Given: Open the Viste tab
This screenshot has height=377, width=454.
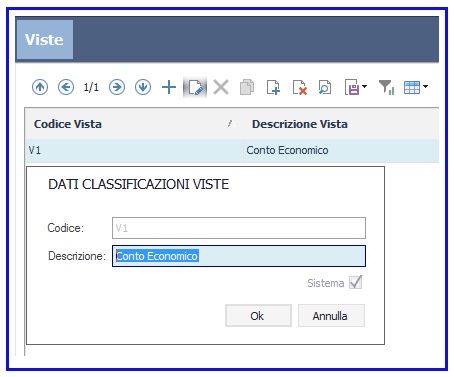Looking at the screenshot, I should point(45,40).
